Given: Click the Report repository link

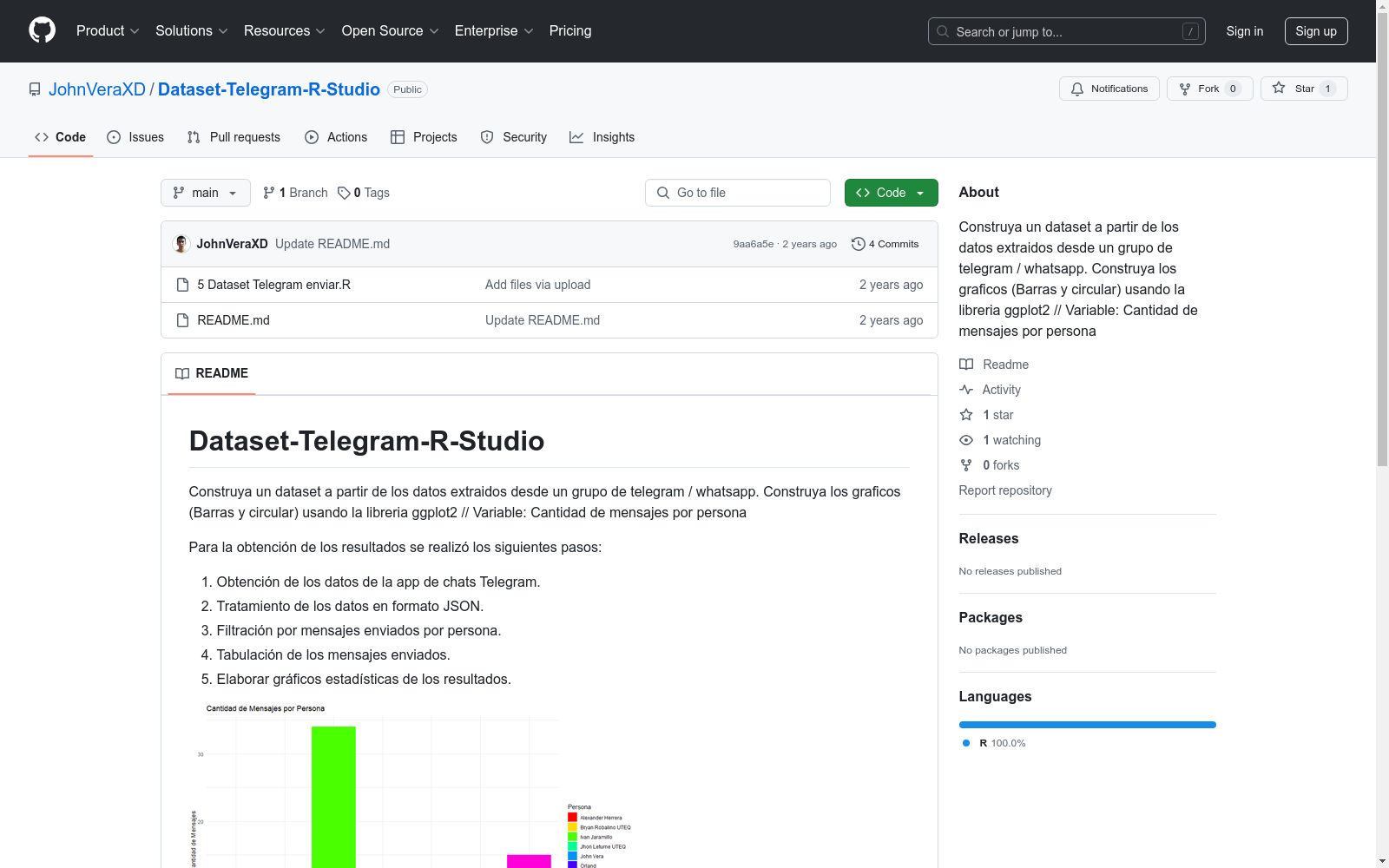Looking at the screenshot, I should pyautogui.click(x=1005, y=490).
